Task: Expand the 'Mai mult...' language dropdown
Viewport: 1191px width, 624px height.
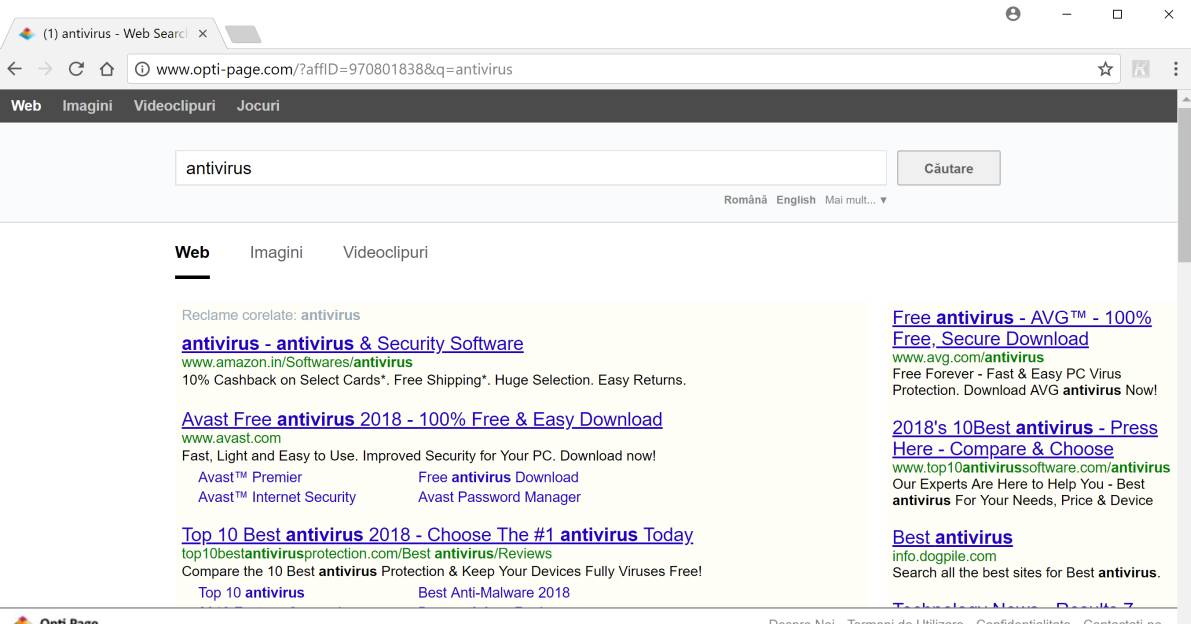Action: (x=855, y=200)
